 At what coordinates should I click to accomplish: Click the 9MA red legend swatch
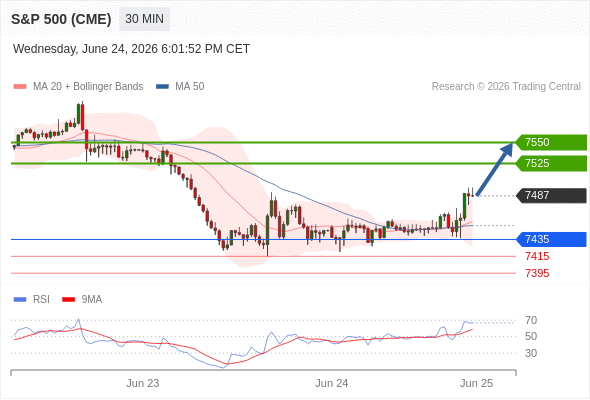click(x=68, y=300)
